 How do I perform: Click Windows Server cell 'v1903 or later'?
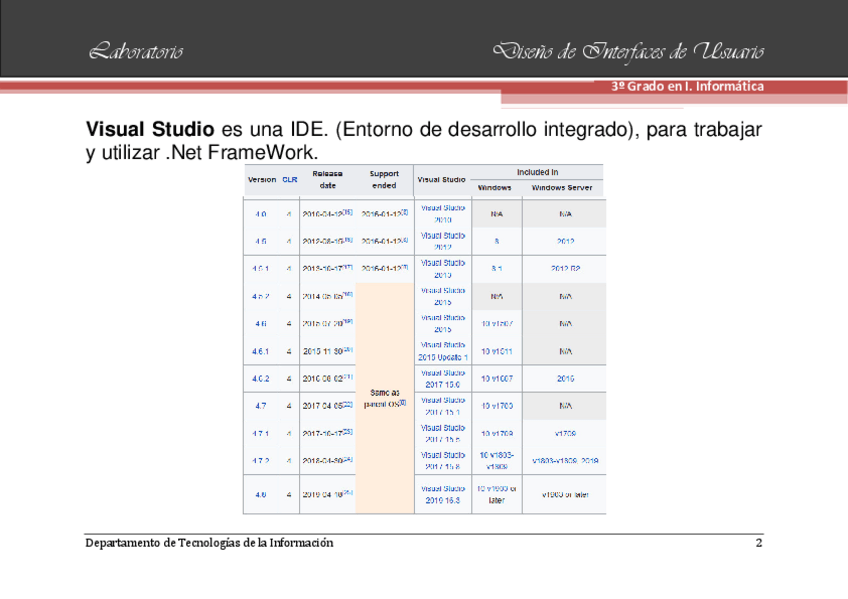(565, 495)
